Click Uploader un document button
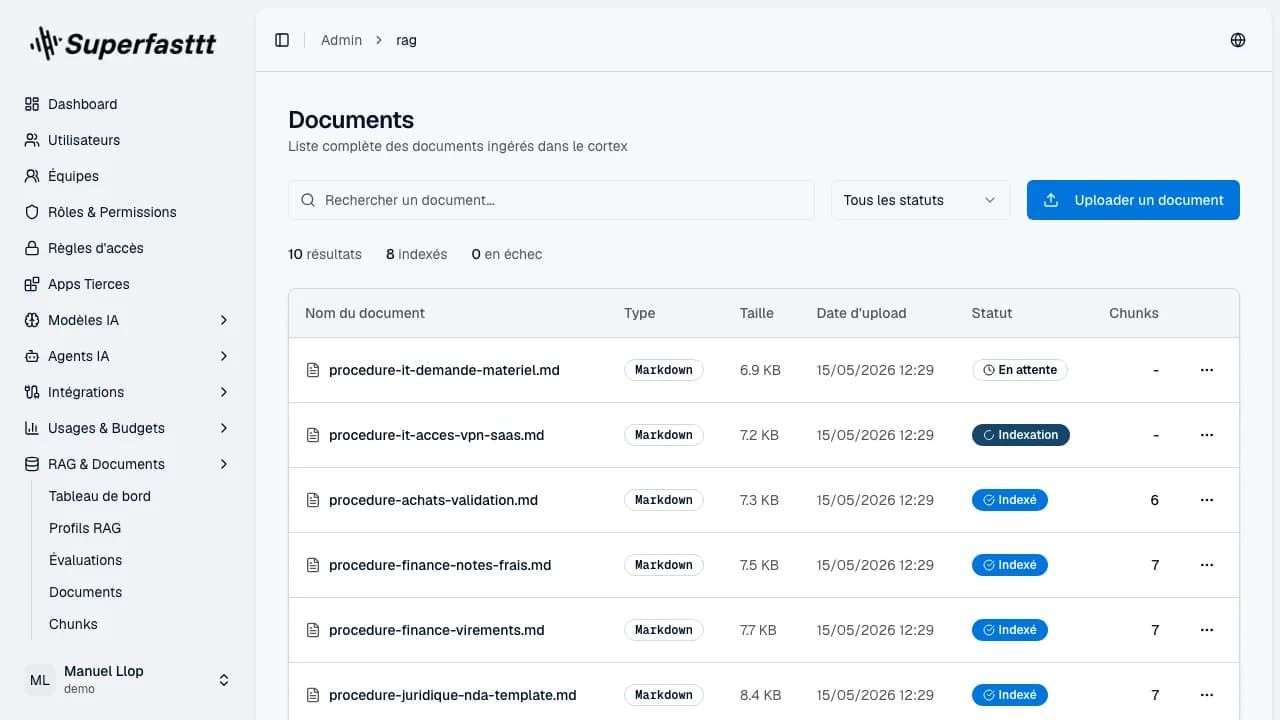The image size is (1280, 720). click(1133, 200)
